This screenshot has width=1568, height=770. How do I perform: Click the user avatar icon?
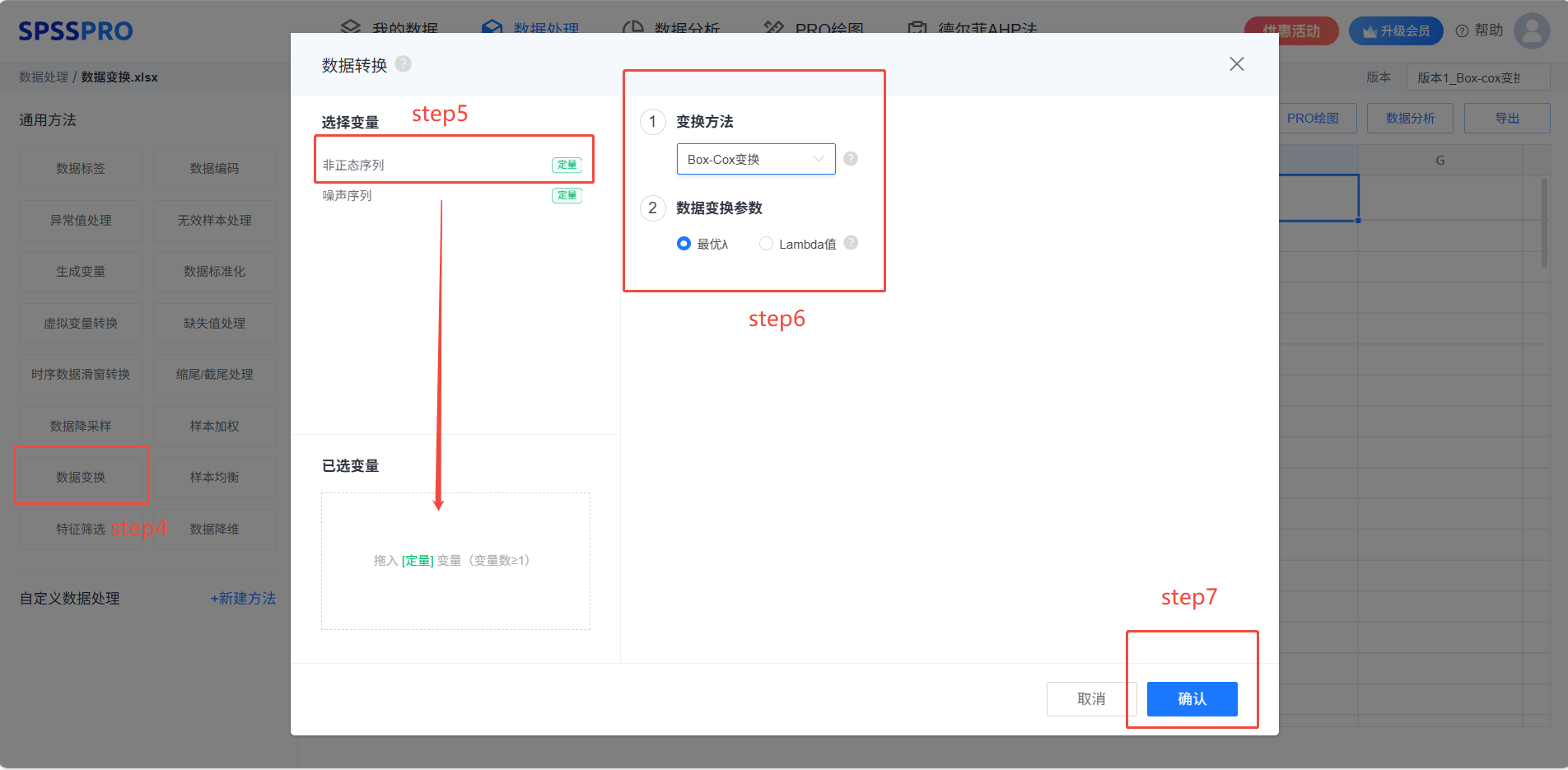tap(1531, 30)
